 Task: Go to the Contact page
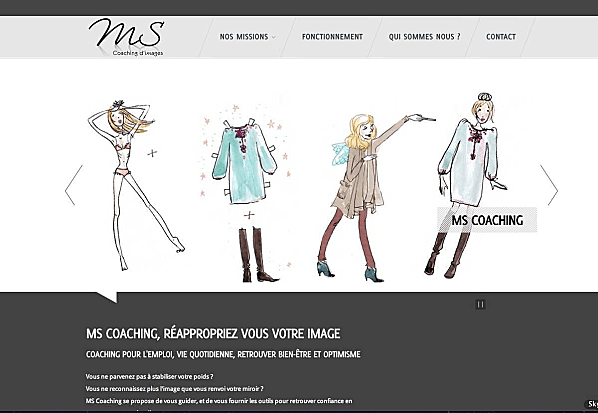click(x=501, y=37)
